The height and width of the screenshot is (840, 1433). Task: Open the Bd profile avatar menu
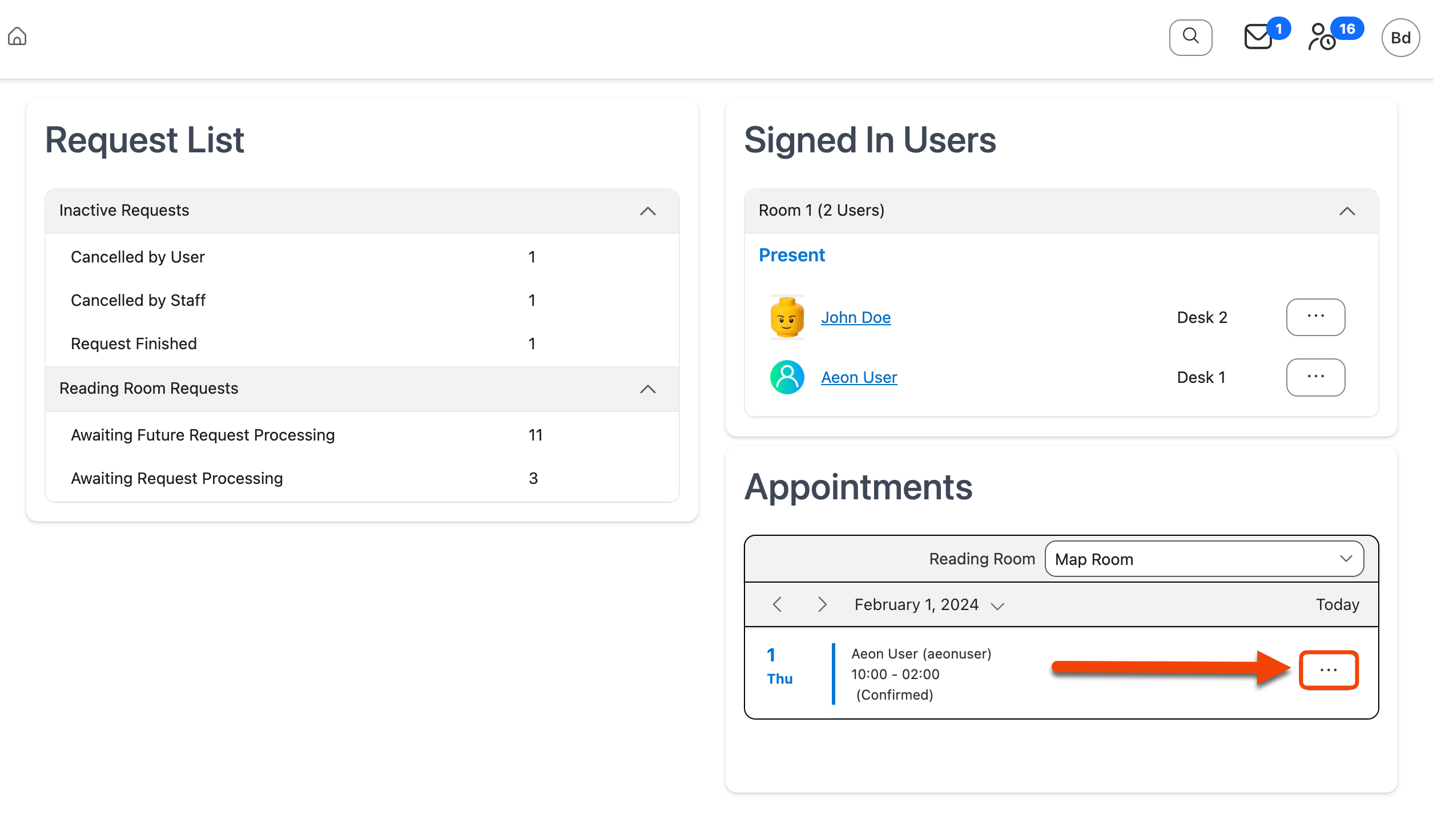[x=1400, y=38]
